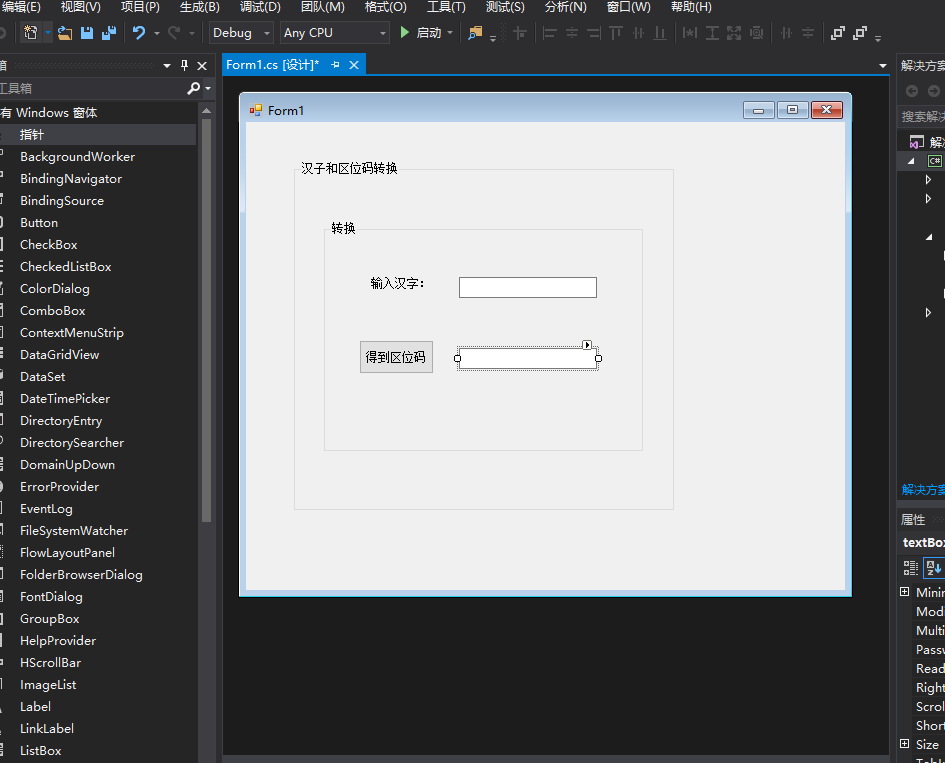Click the categorized properties view icon
This screenshot has width=945, height=763.
[x=911, y=568]
